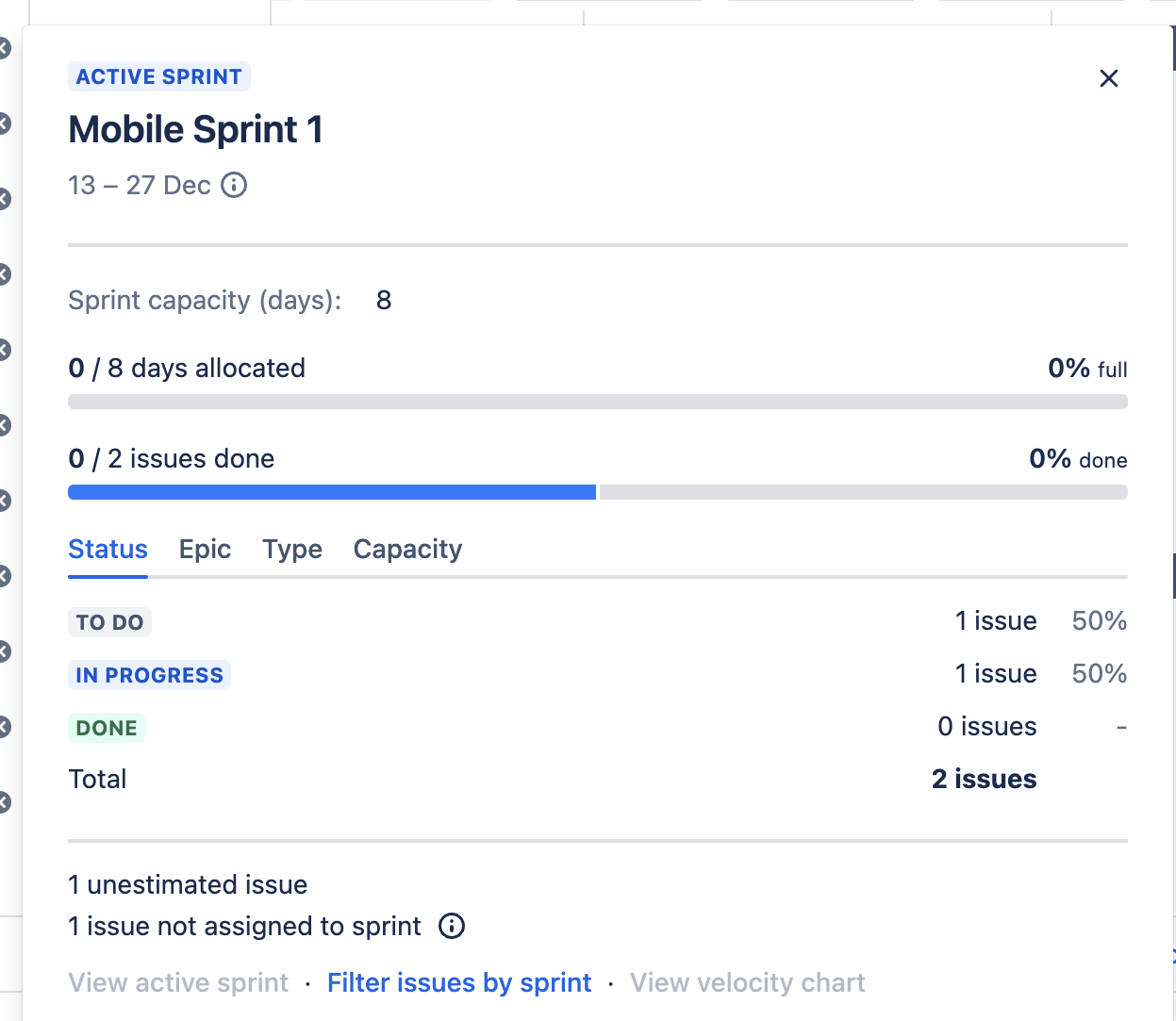
Task: Select the Capacity tab
Action: click(x=407, y=550)
